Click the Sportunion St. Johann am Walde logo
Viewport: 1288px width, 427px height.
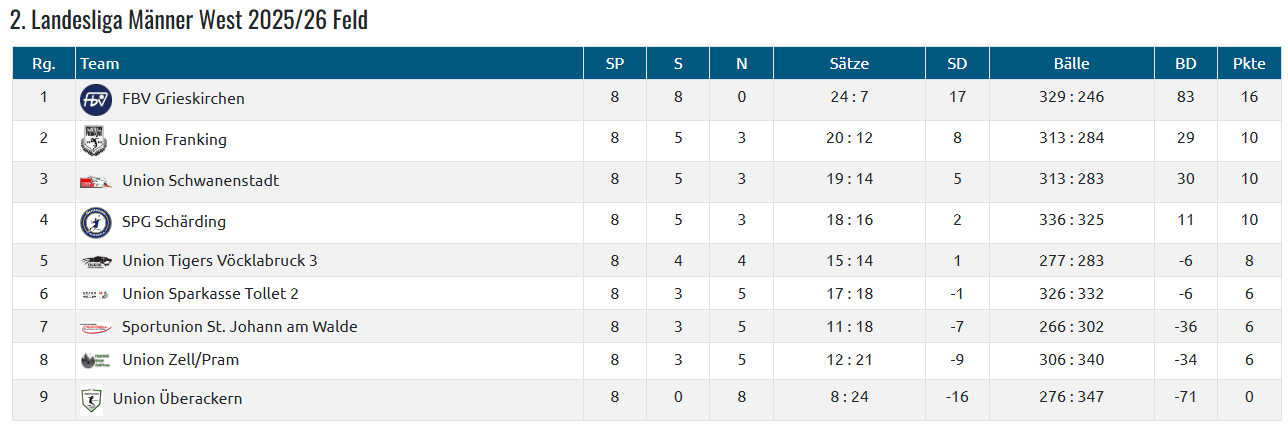pyautogui.click(x=96, y=328)
